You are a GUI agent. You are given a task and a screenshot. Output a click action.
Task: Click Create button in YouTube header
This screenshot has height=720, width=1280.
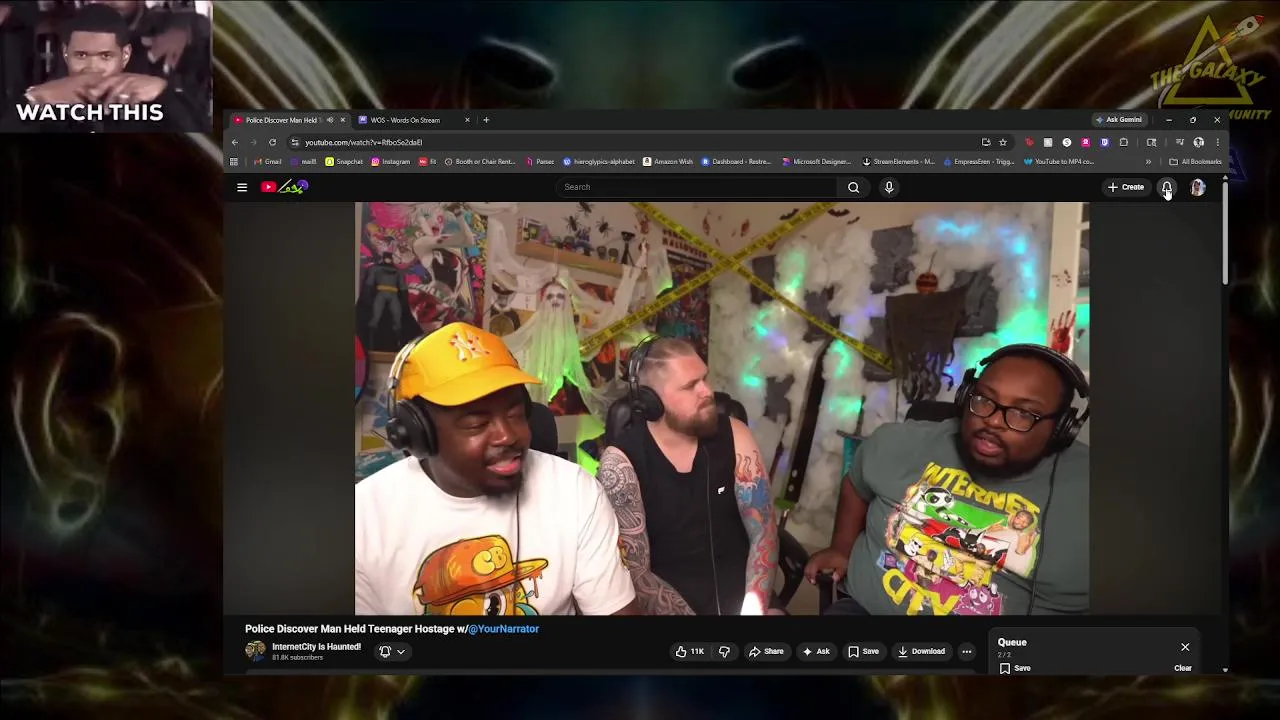pos(1126,187)
